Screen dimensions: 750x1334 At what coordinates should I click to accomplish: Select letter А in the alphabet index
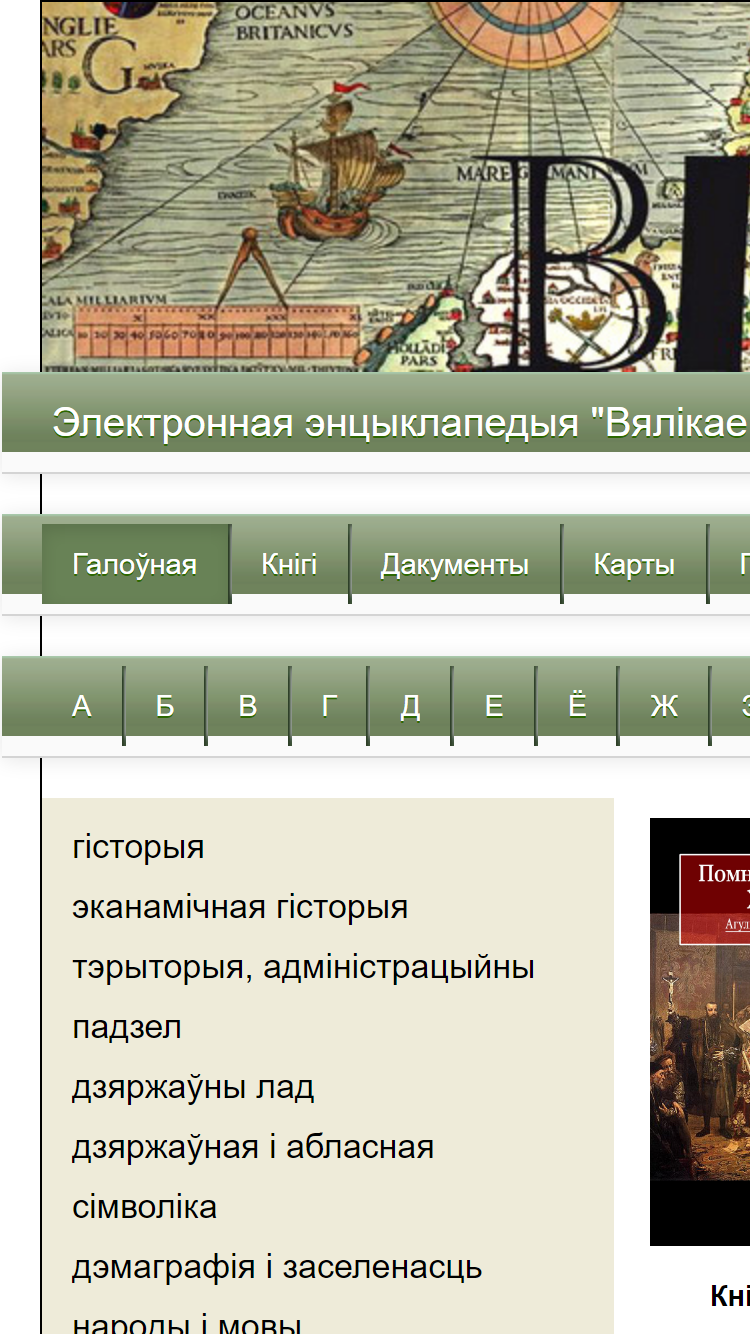(82, 706)
